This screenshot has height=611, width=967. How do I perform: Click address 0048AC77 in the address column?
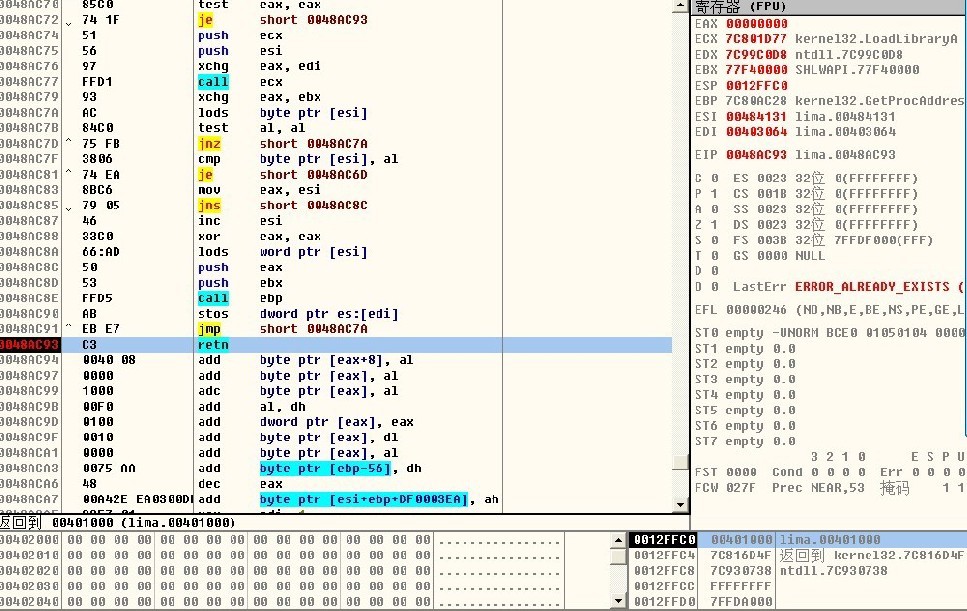click(x=30, y=82)
